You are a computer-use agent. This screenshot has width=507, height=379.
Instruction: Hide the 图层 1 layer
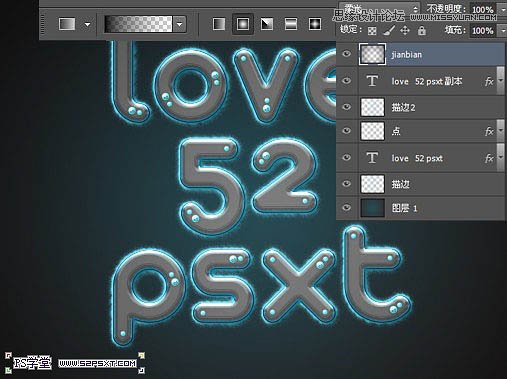pyautogui.click(x=347, y=208)
